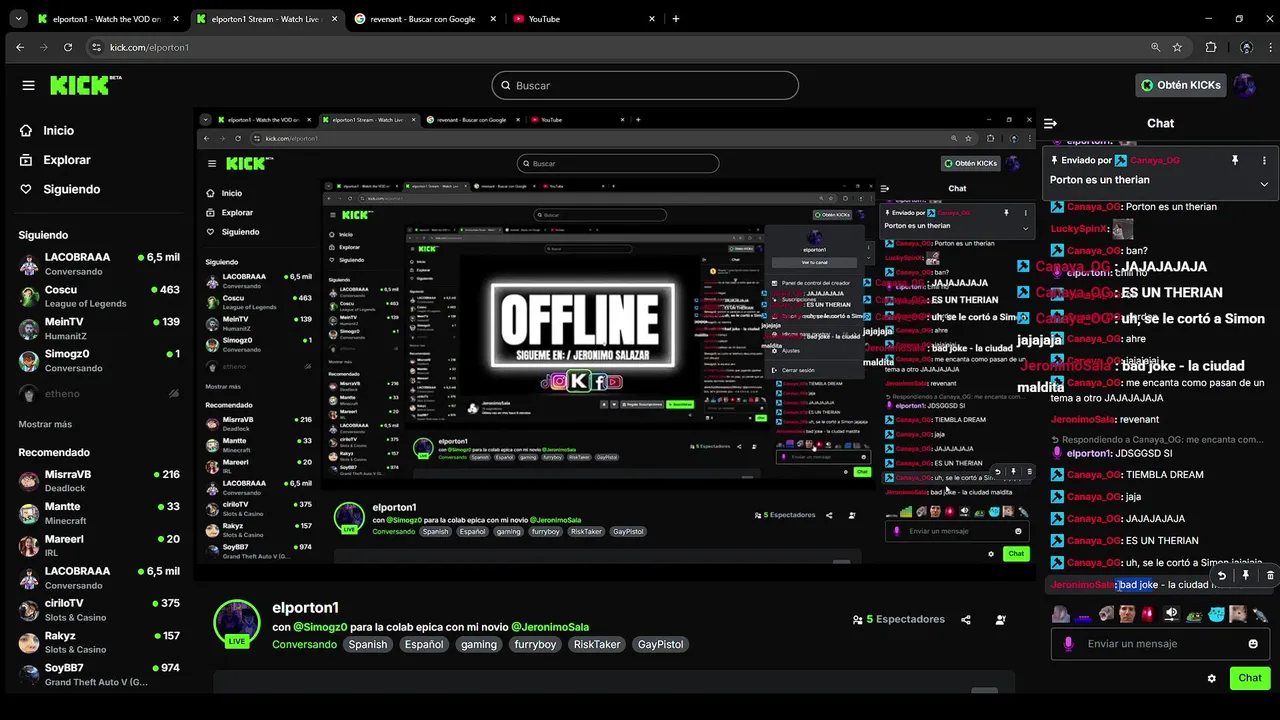The width and height of the screenshot is (1280, 720).
Task: Select the furryboy tag
Action: pyautogui.click(x=535, y=645)
